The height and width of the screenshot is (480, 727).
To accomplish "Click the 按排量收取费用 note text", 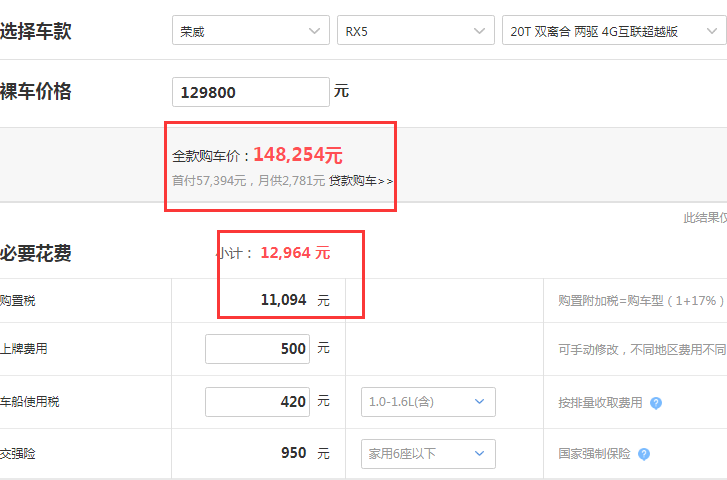I will (600, 403).
